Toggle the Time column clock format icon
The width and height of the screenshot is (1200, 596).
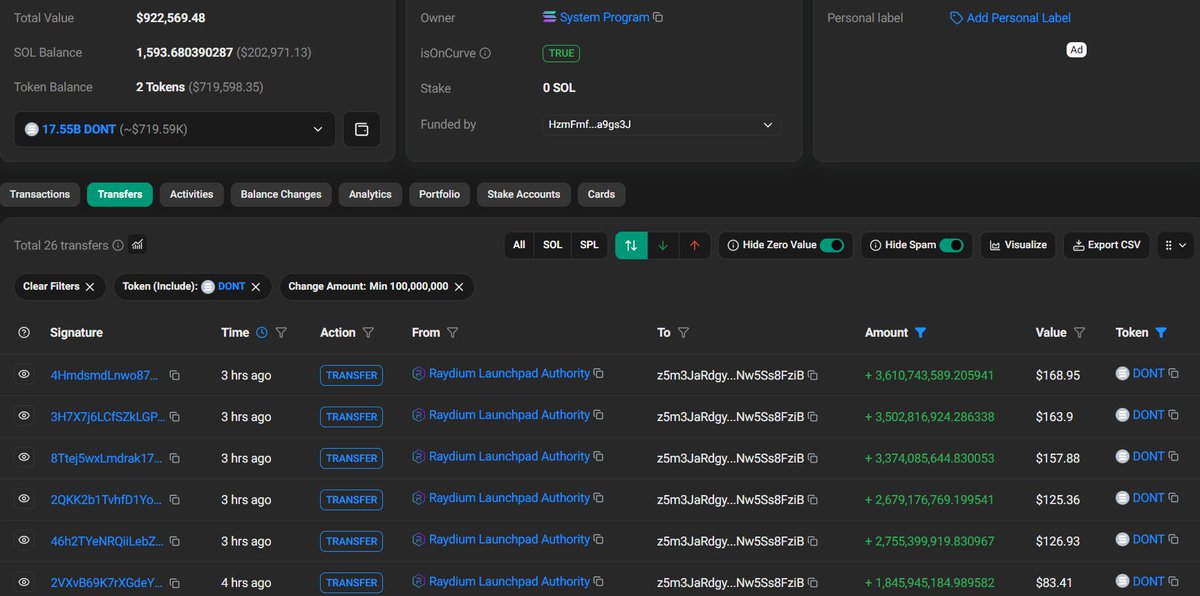point(262,333)
